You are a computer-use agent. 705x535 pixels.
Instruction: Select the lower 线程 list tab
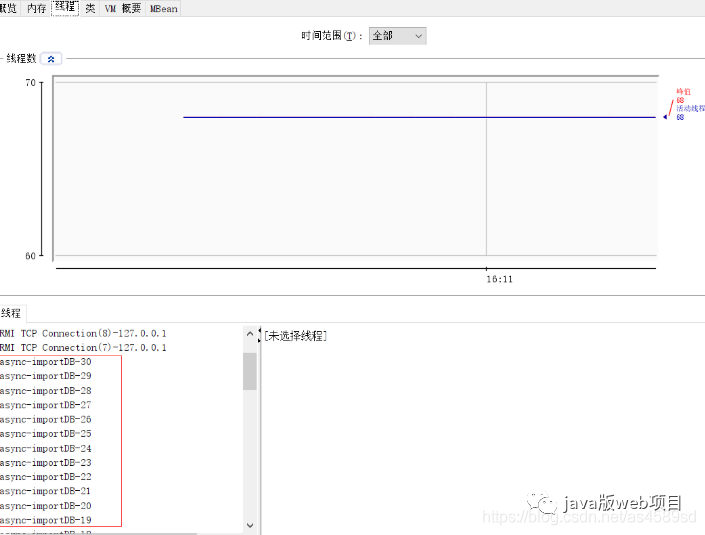[12, 313]
